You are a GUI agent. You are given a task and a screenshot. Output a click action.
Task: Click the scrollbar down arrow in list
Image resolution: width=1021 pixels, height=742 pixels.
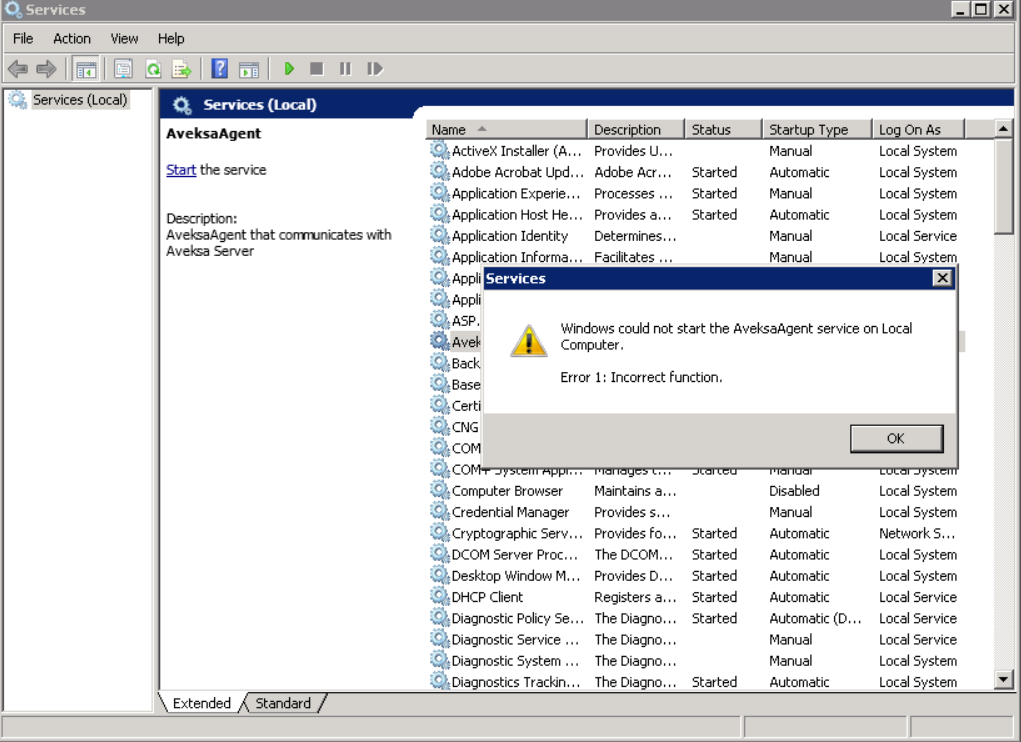coord(1005,680)
